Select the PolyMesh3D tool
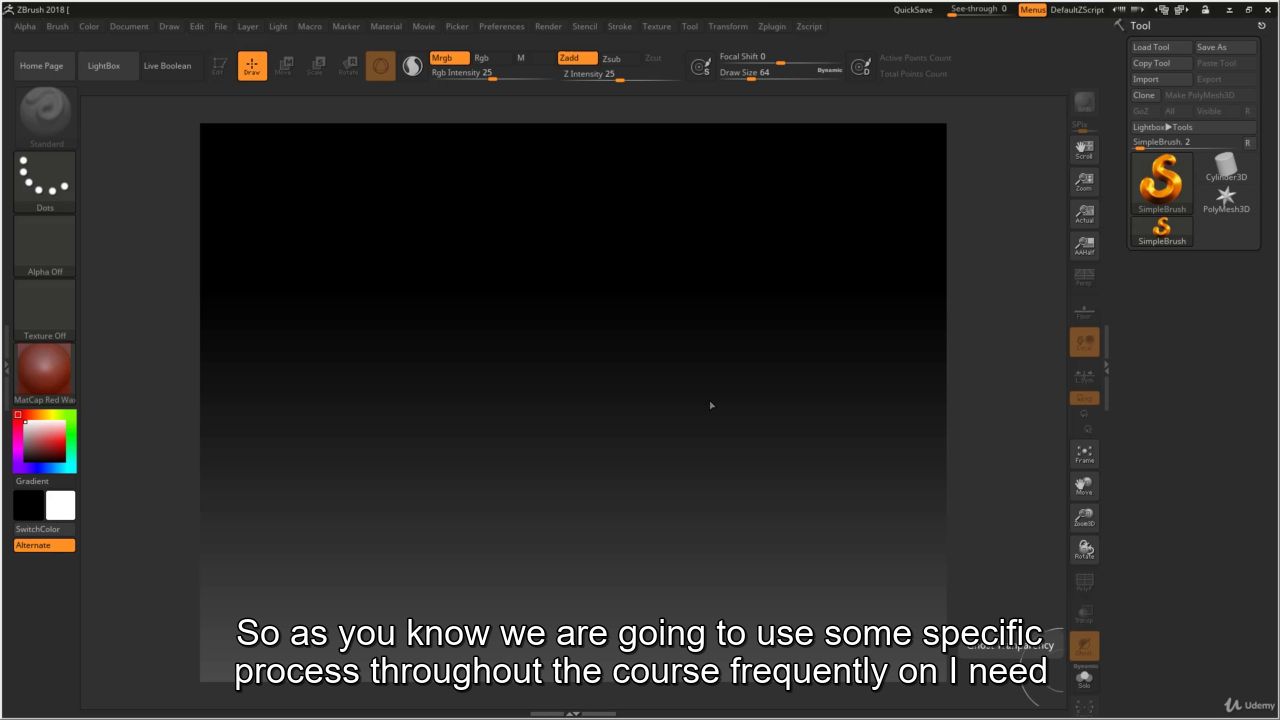The image size is (1280, 720). click(x=1225, y=199)
